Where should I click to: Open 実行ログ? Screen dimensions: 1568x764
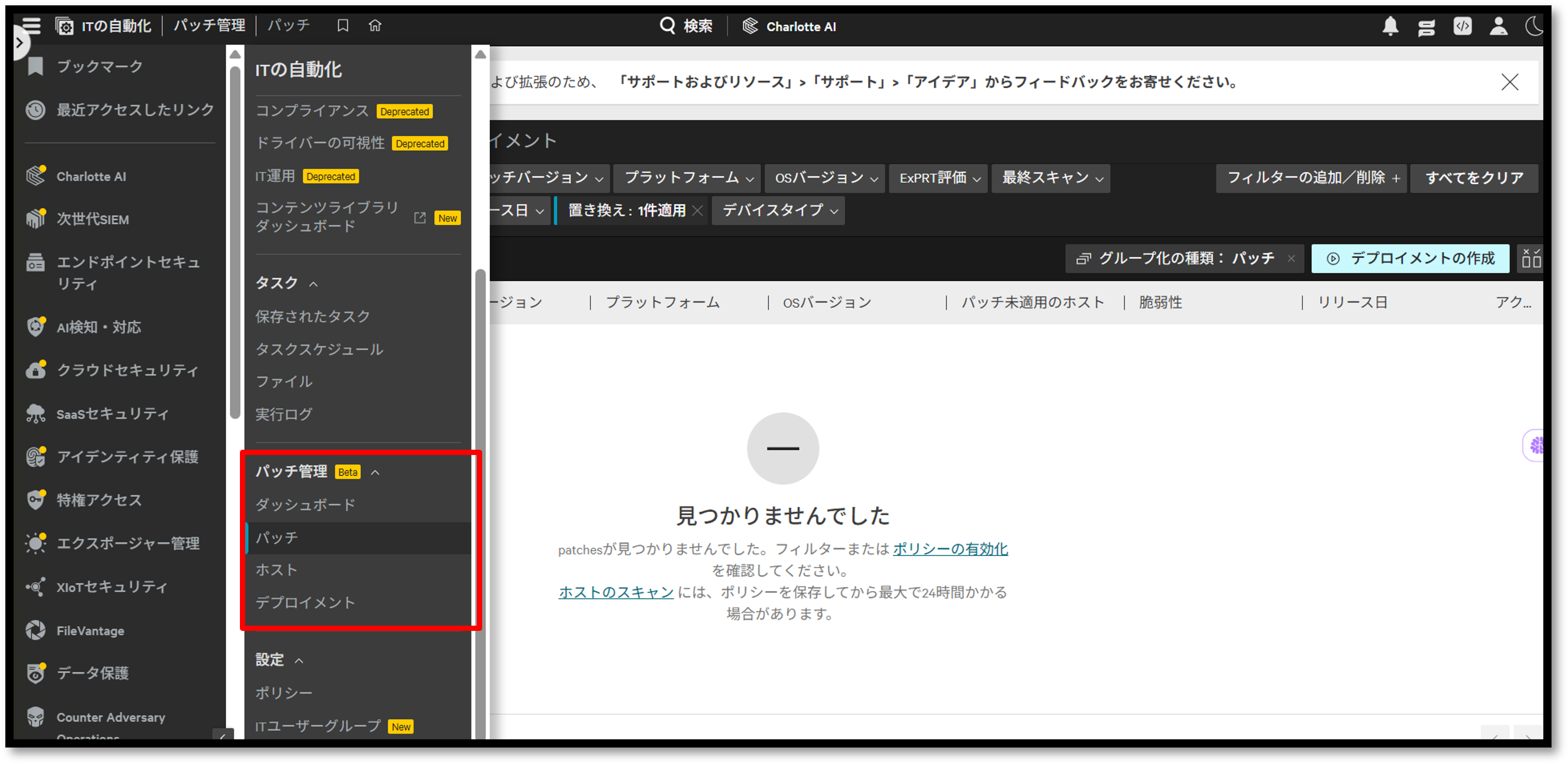coord(284,414)
